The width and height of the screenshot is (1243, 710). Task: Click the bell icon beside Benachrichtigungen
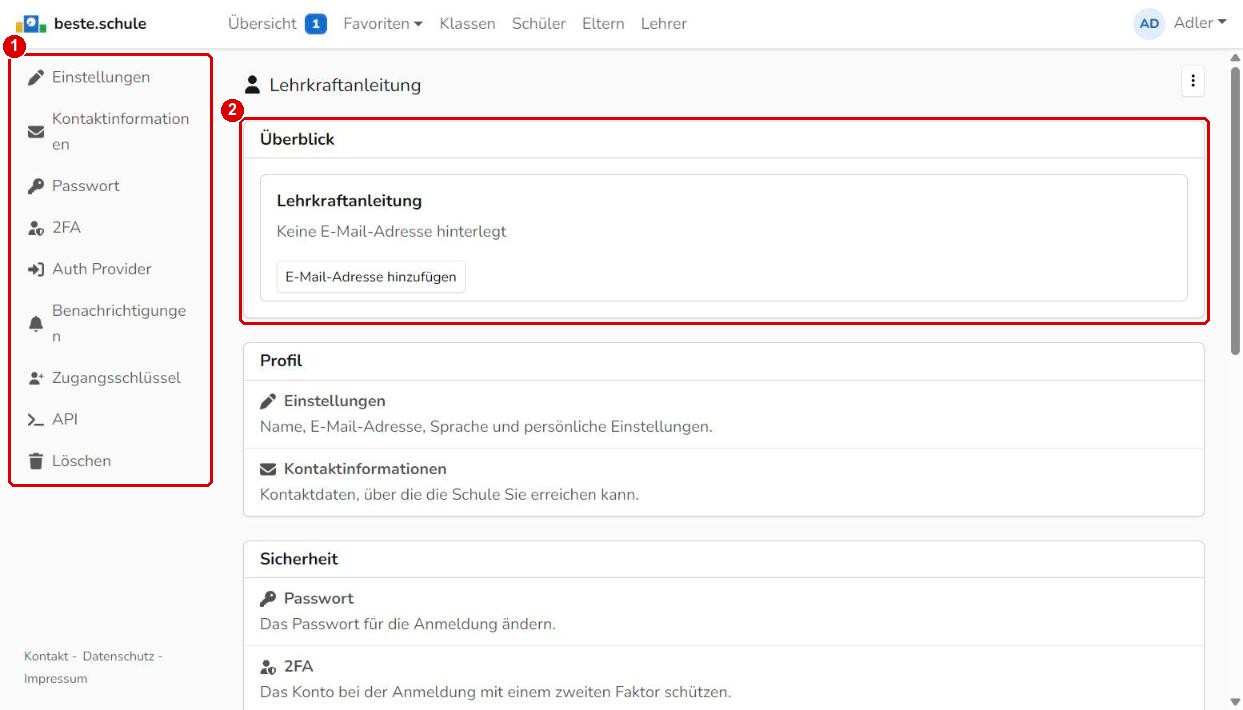click(x=35, y=324)
